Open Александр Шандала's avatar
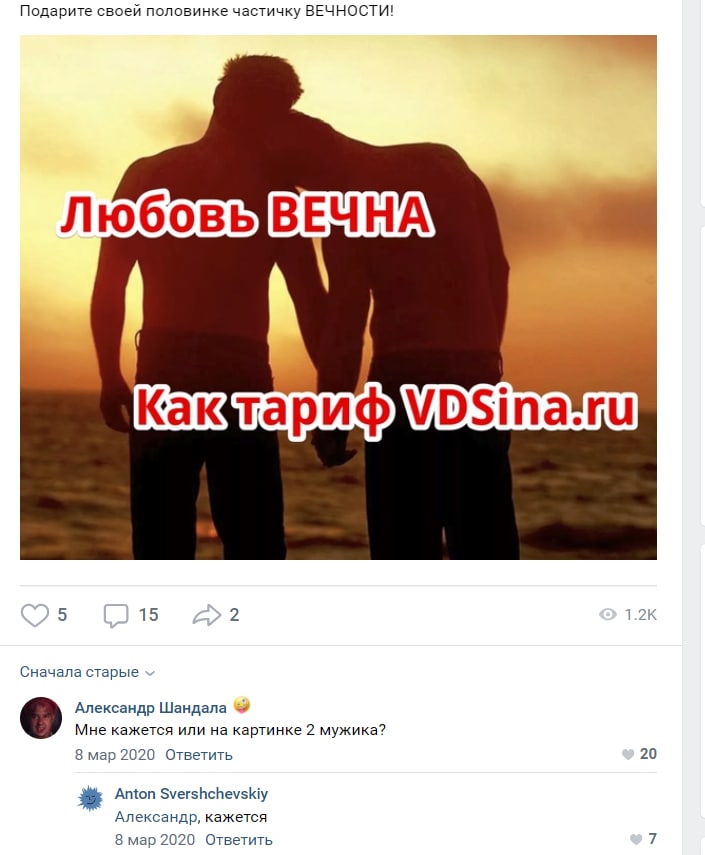 pos(41,718)
